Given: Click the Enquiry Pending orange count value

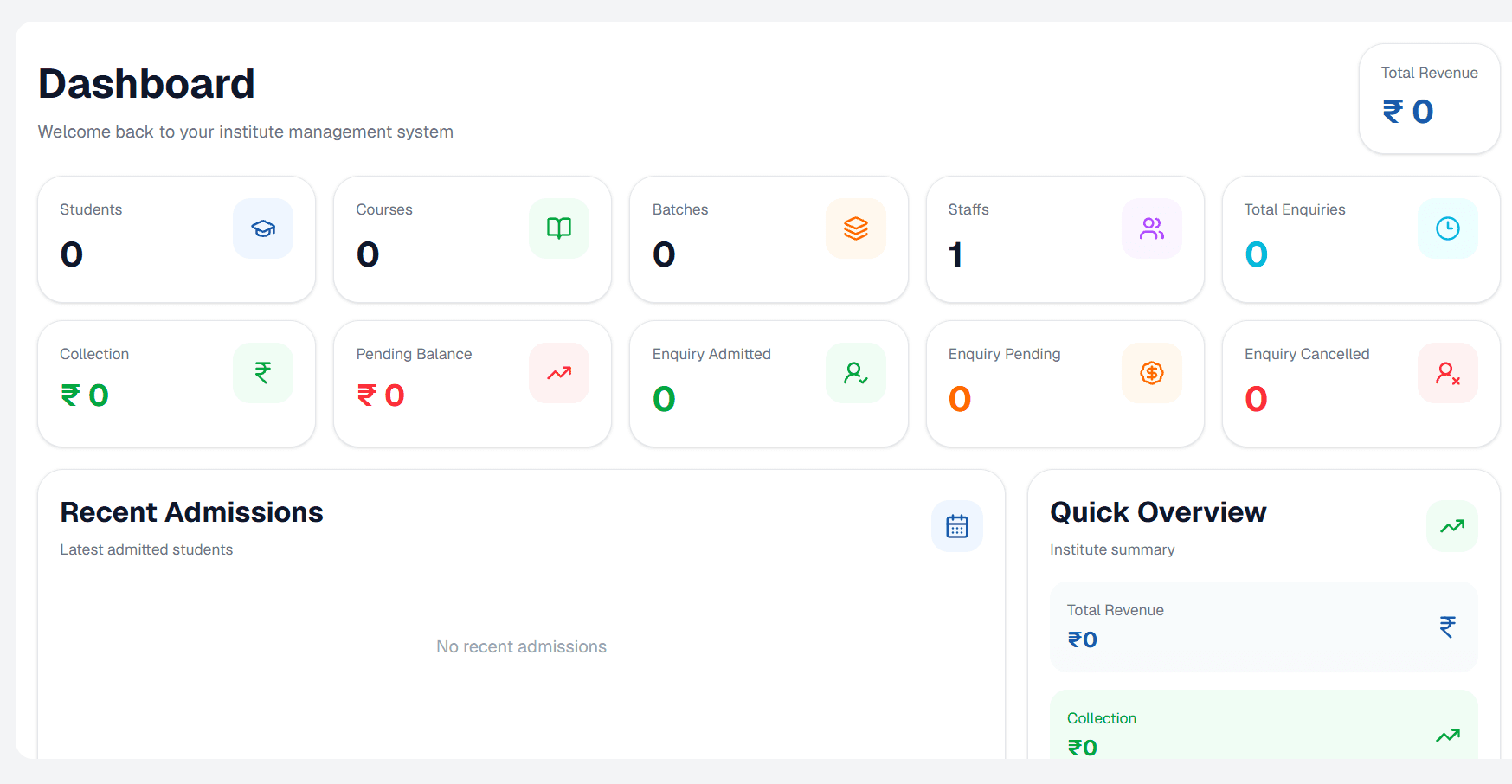Looking at the screenshot, I should pyautogui.click(x=960, y=399).
